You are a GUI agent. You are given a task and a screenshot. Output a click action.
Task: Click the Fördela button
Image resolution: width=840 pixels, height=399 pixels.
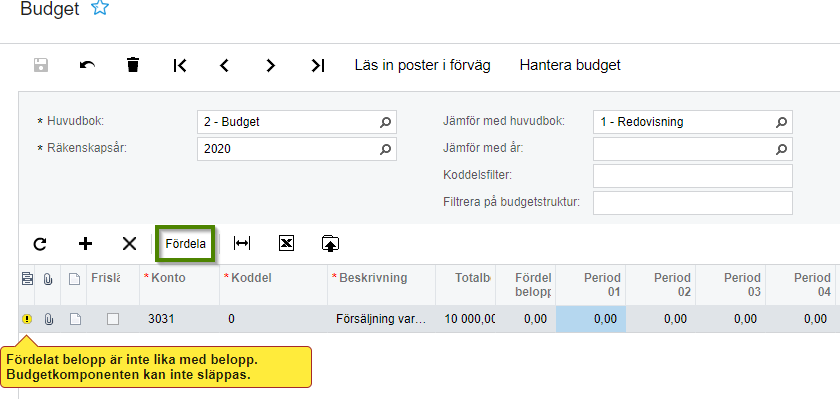point(185,244)
